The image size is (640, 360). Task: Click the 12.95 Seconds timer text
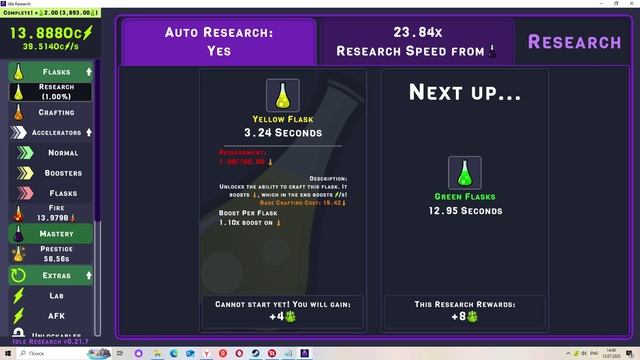point(465,211)
